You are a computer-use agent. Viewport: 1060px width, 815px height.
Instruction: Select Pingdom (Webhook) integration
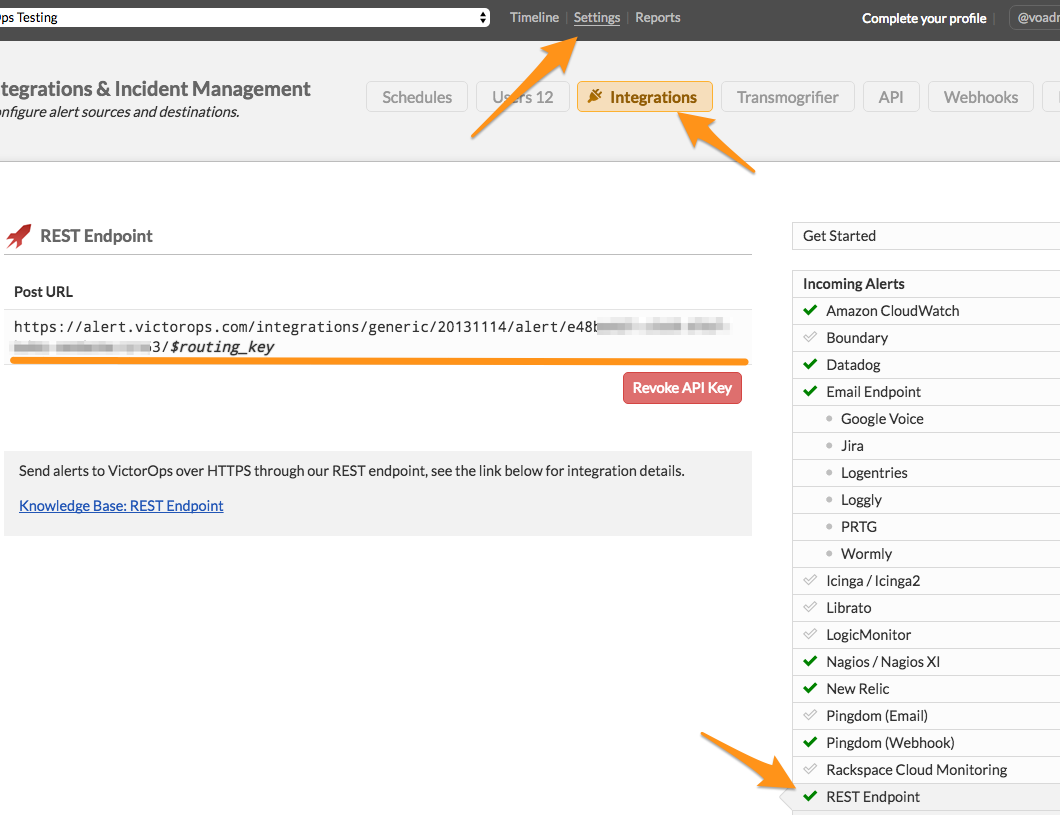tap(926, 743)
